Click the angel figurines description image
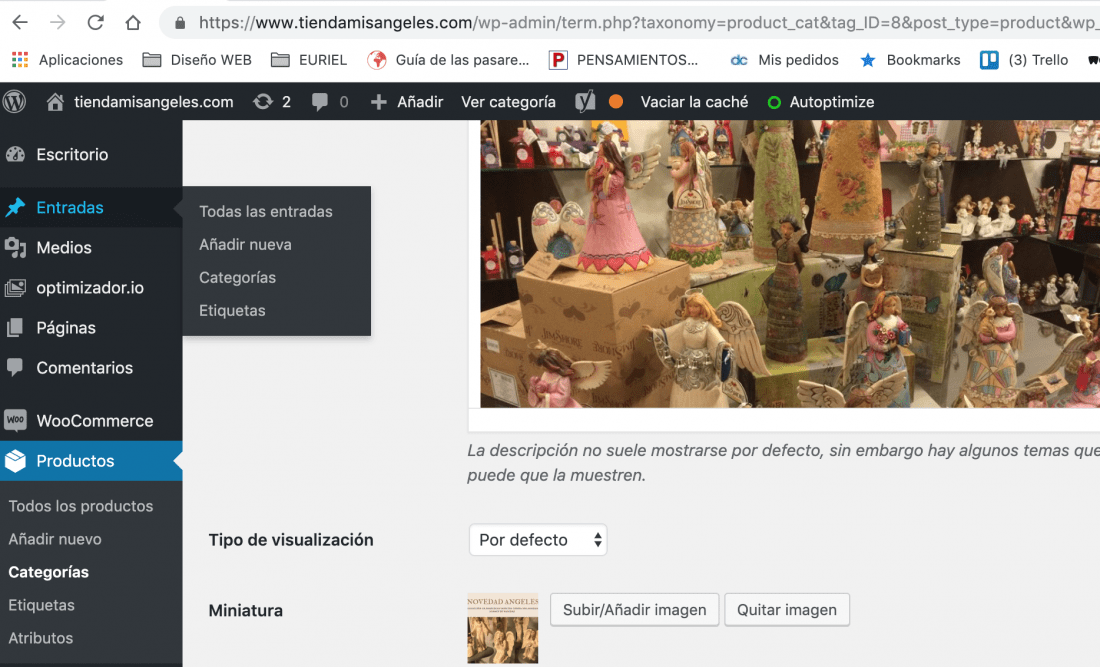The height and width of the screenshot is (667, 1100). (x=790, y=264)
